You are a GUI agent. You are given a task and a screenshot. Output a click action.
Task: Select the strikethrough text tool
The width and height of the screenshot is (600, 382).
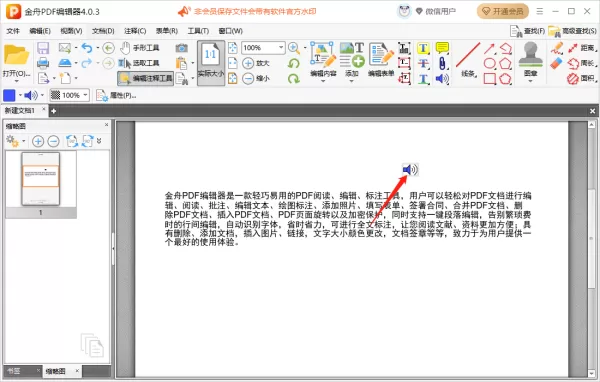click(423, 63)
